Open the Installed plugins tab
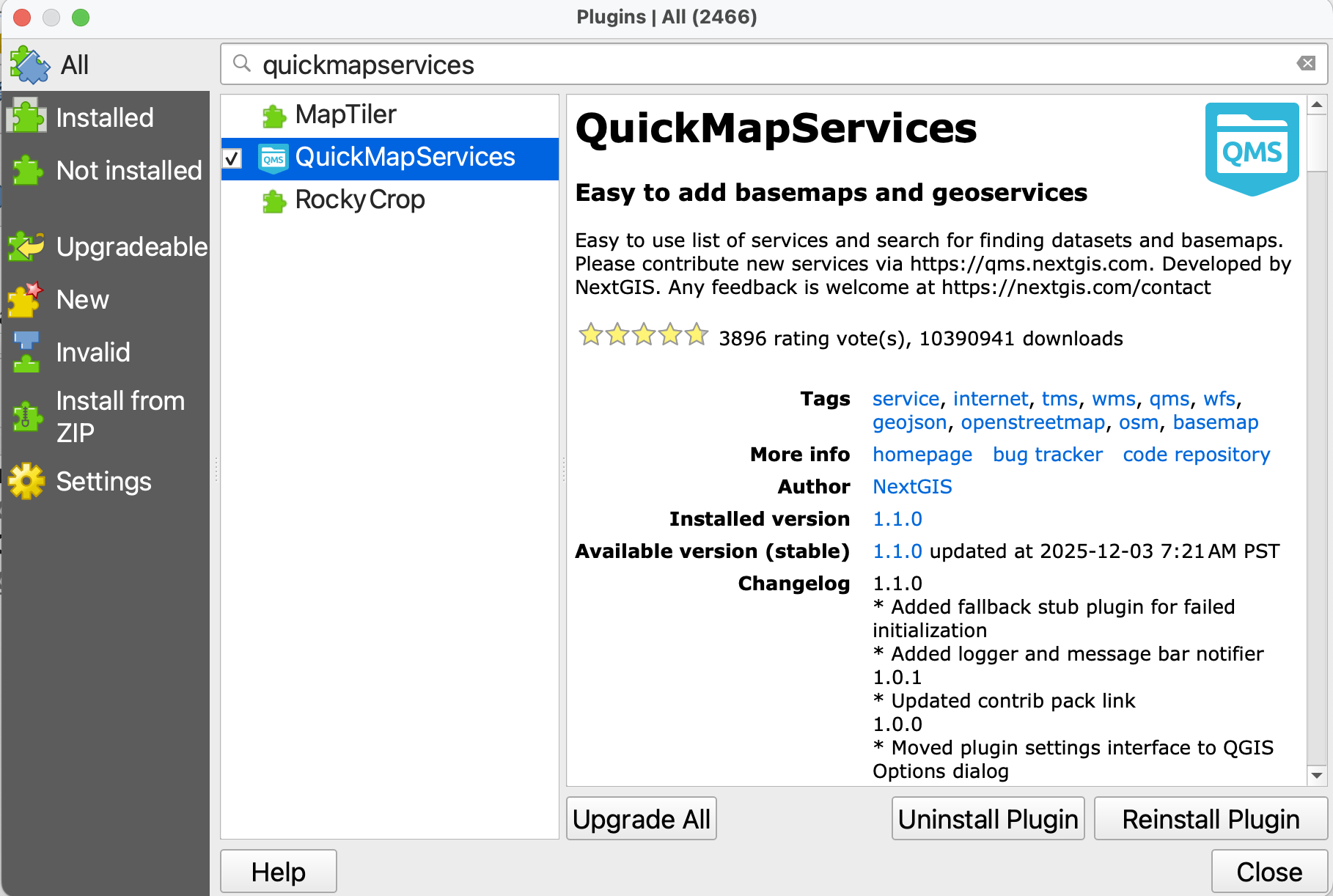 (105, 118)
